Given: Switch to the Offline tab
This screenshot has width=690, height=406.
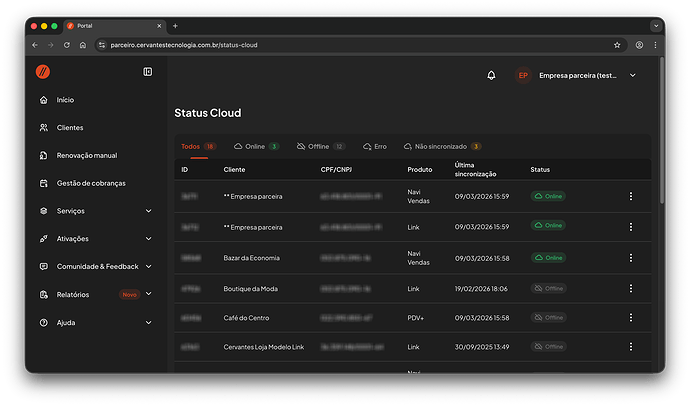Looking at the screenshot, I should (321, 146).
